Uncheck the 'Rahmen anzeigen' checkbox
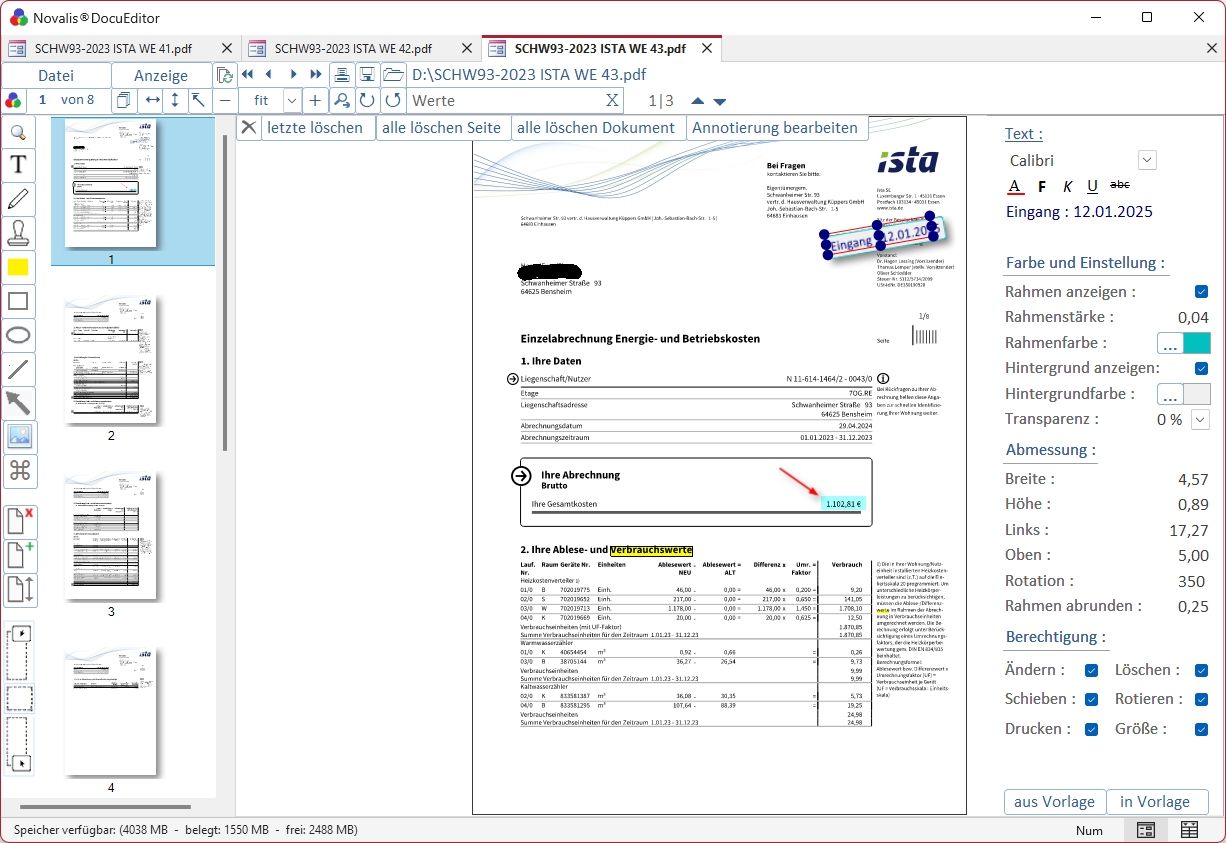The width and height of the screenshot is (1226, 843). tap(1201, 292)
